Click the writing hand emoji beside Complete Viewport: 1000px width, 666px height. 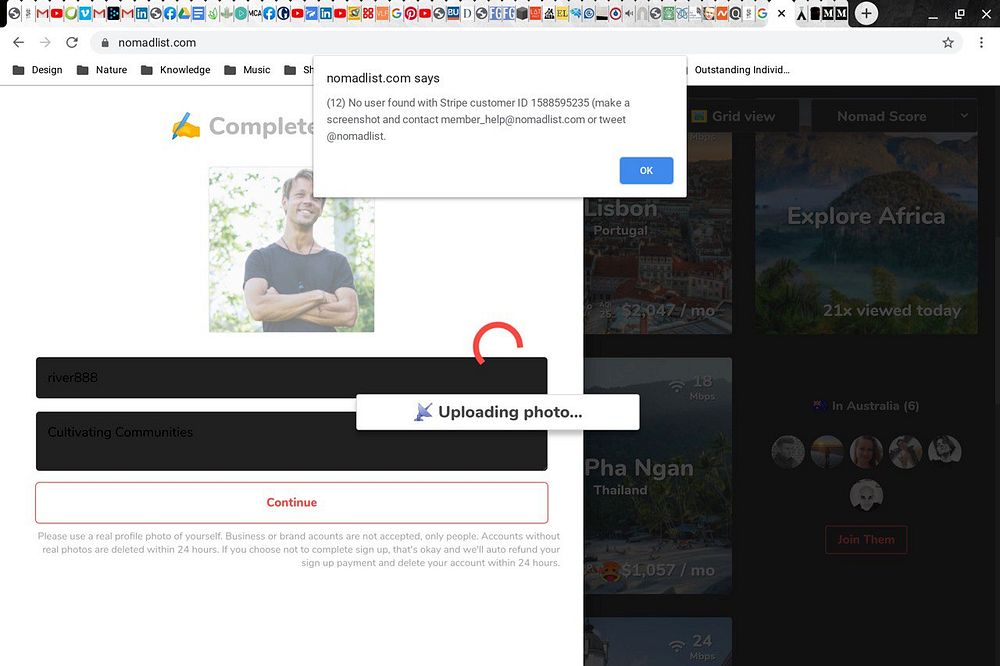click(x=186, y=126)
